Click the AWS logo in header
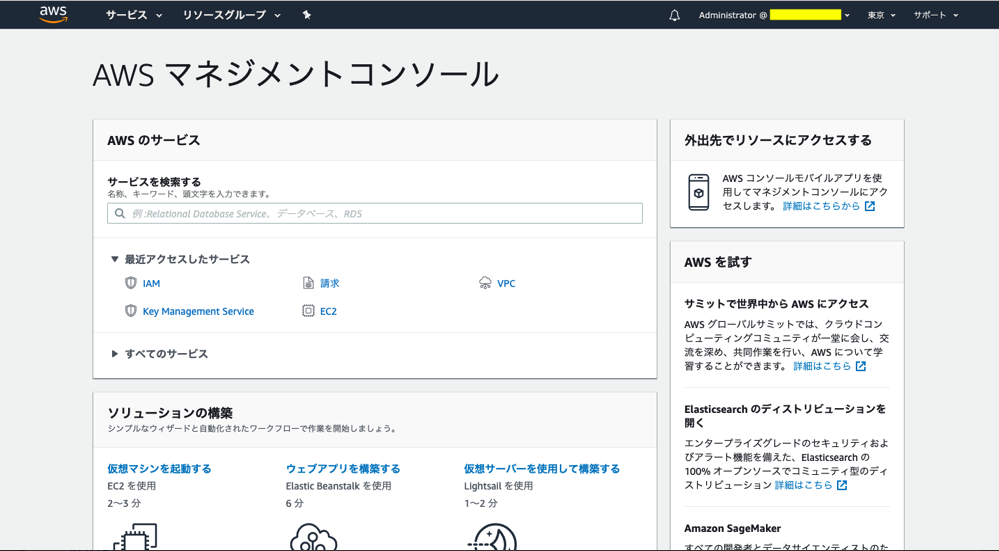999x551 pixels. click(53, 14)
